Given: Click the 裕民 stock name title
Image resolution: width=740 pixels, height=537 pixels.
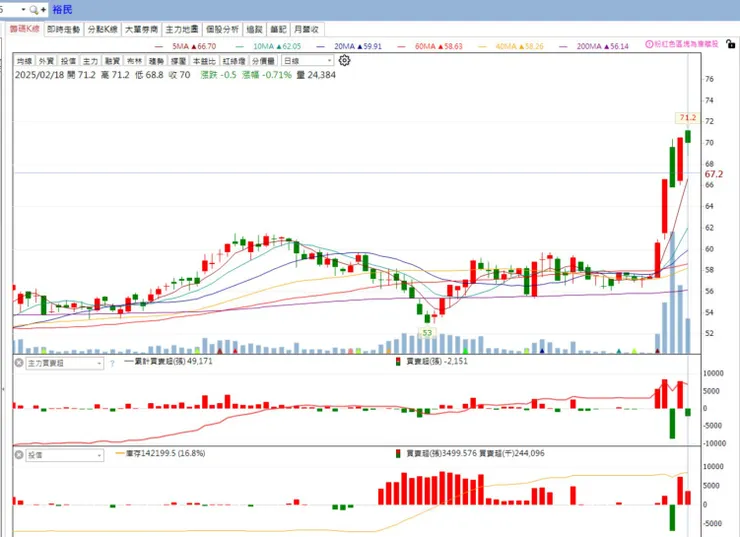Looking at the screenshot, I should (x=62, y=9).
